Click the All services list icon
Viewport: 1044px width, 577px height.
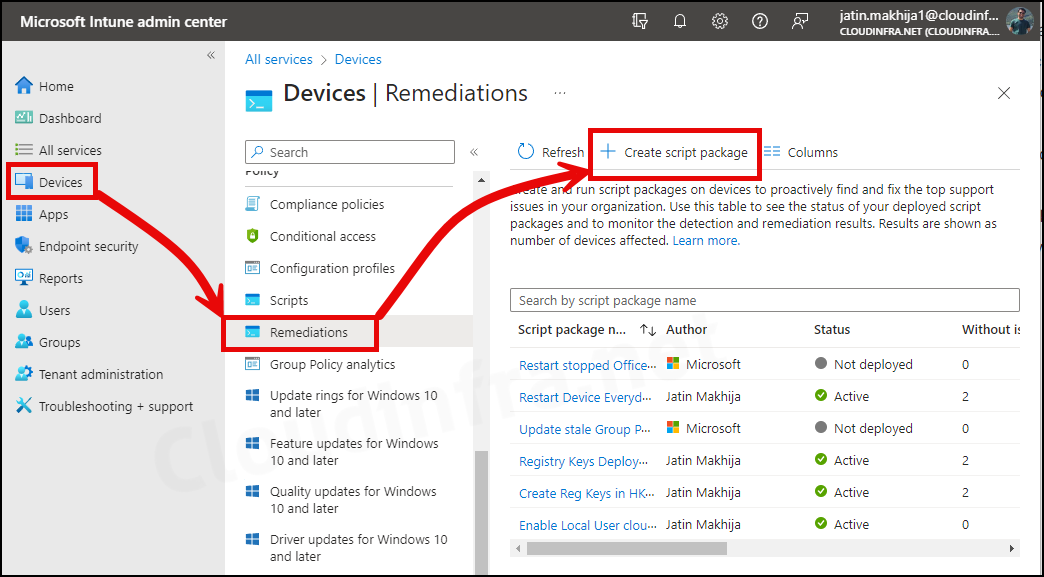24,150
